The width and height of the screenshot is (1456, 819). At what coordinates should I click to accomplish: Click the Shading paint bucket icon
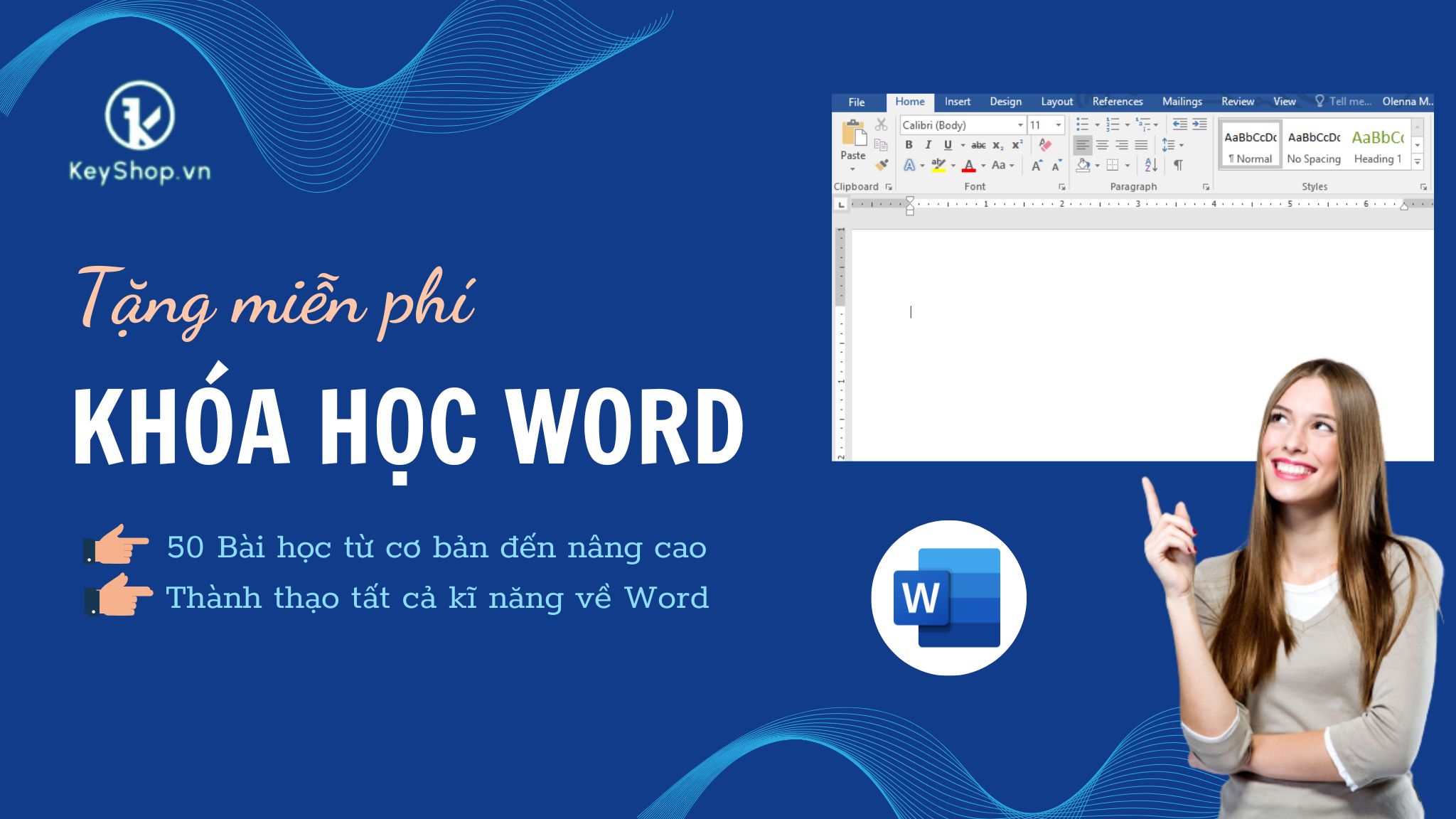tap(1083, 165)
